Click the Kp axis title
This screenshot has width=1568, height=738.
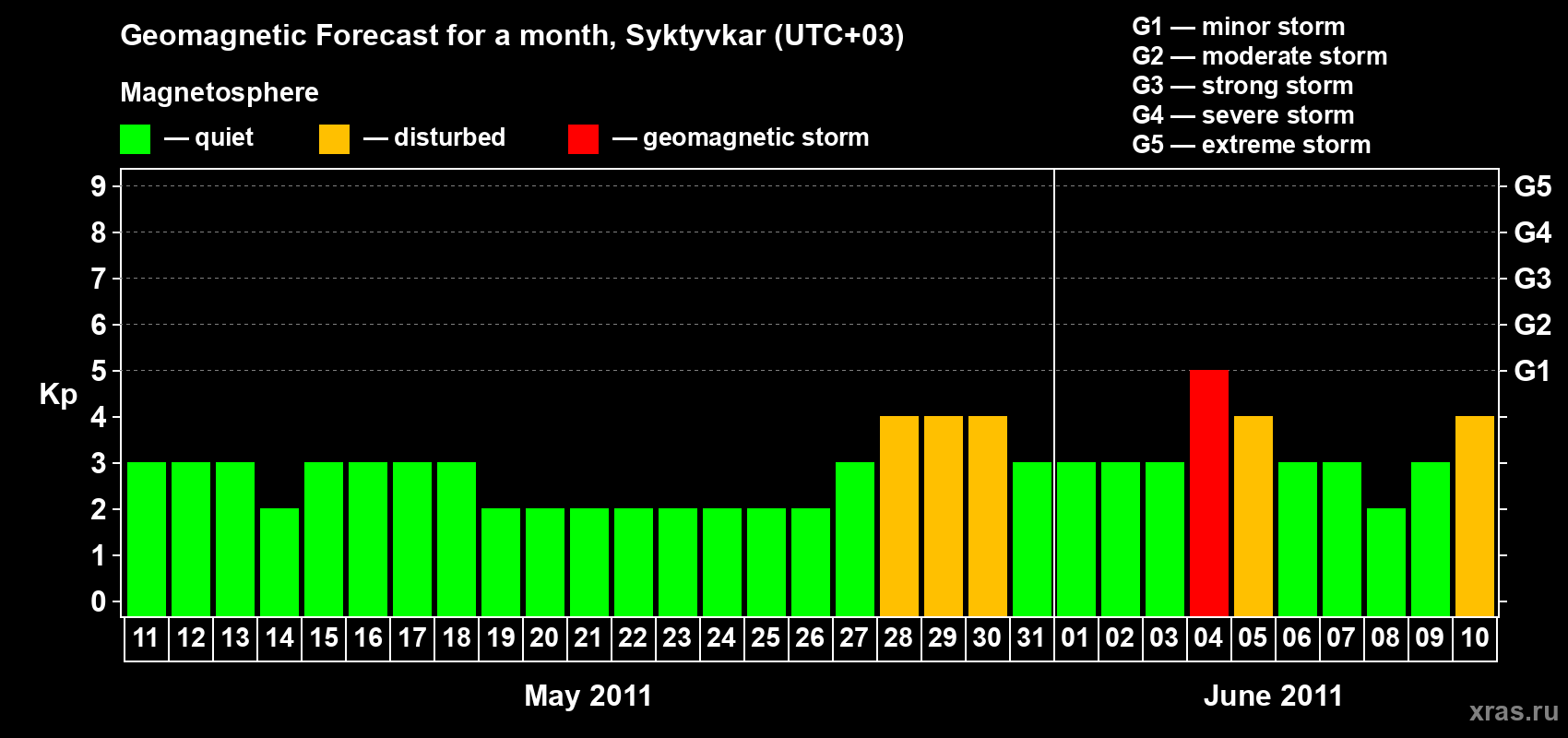(58, 396)
